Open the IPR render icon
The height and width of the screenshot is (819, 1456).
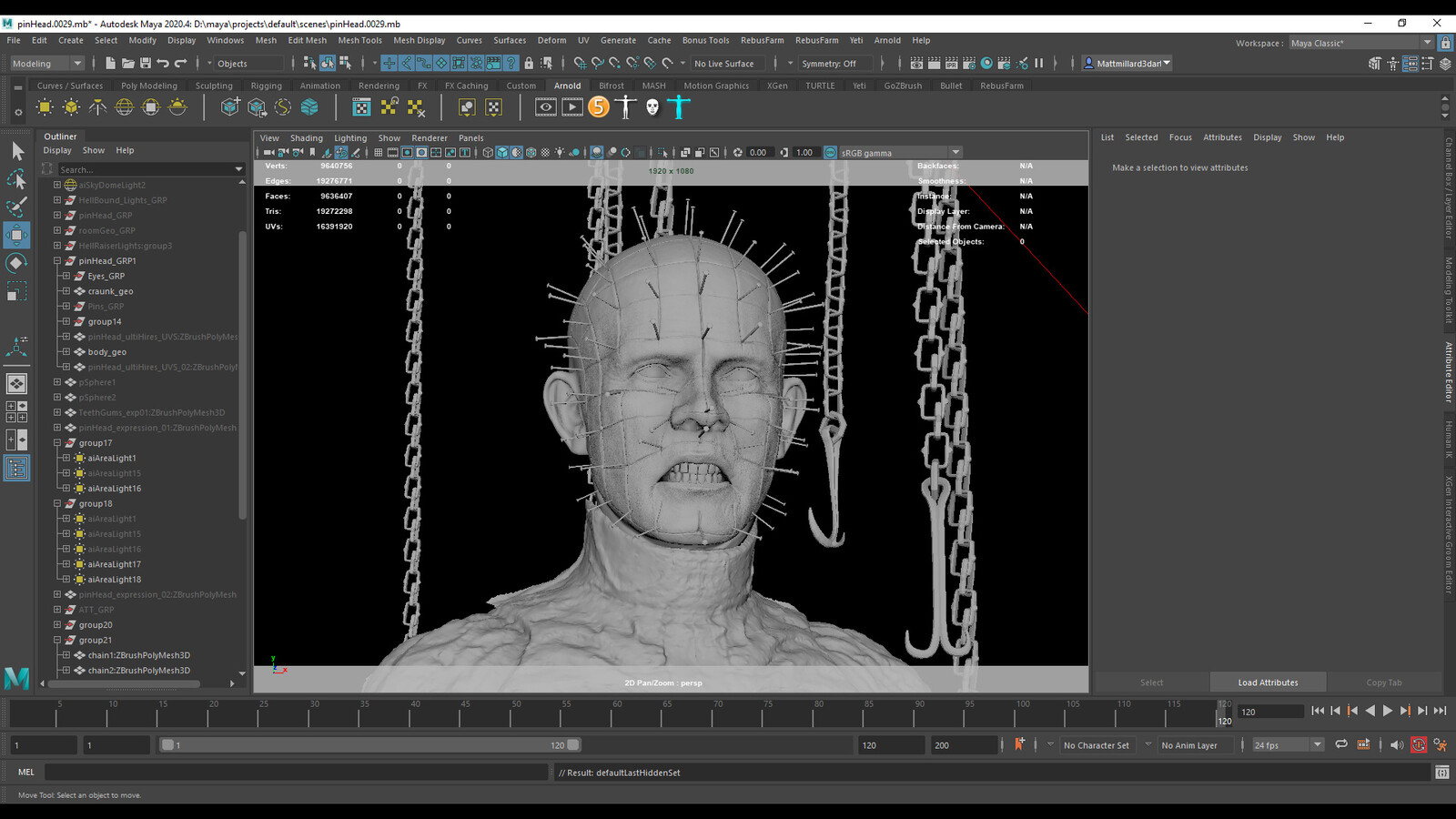click(952, 63)
